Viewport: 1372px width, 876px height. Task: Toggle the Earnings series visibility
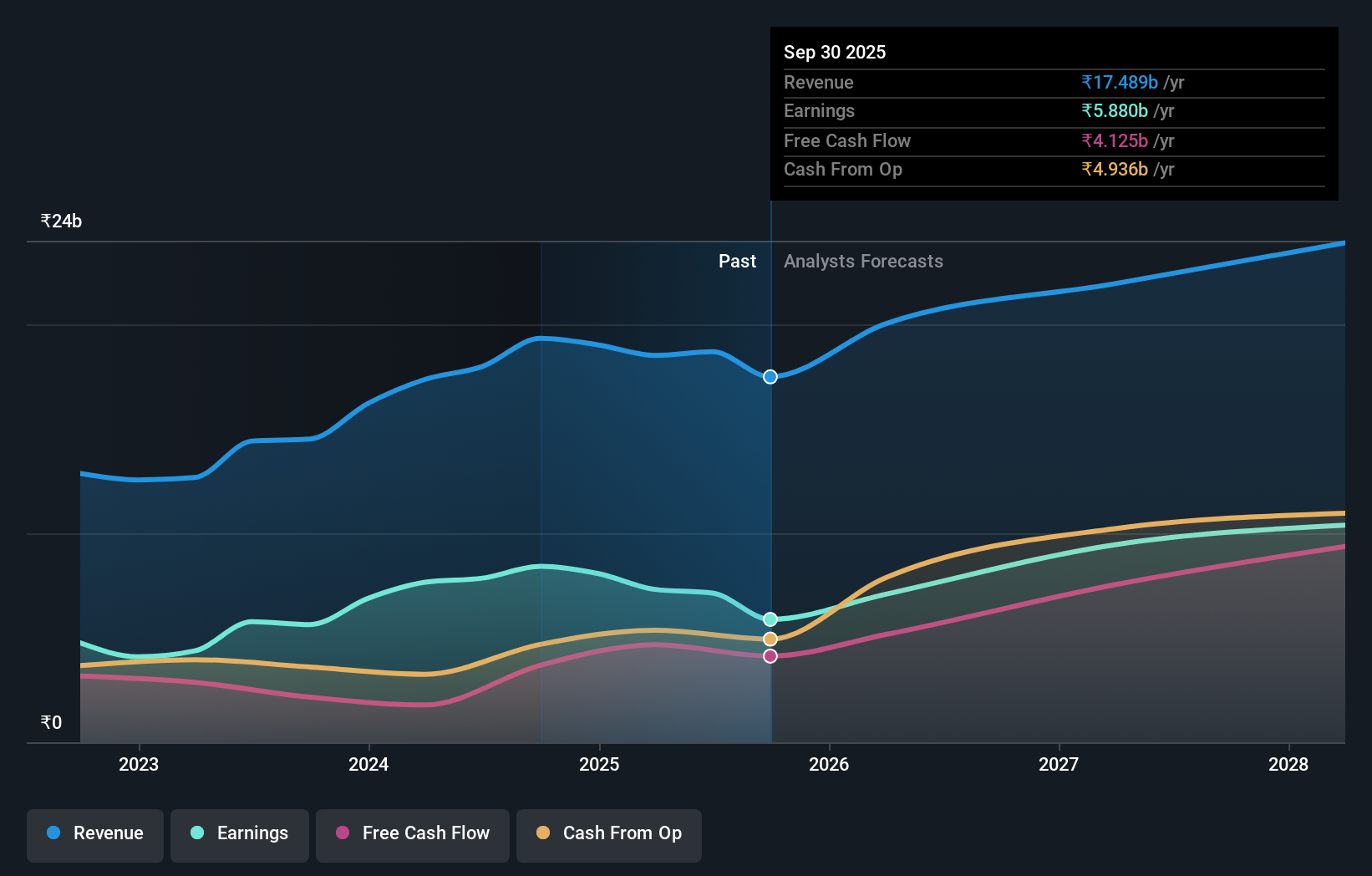239,833
